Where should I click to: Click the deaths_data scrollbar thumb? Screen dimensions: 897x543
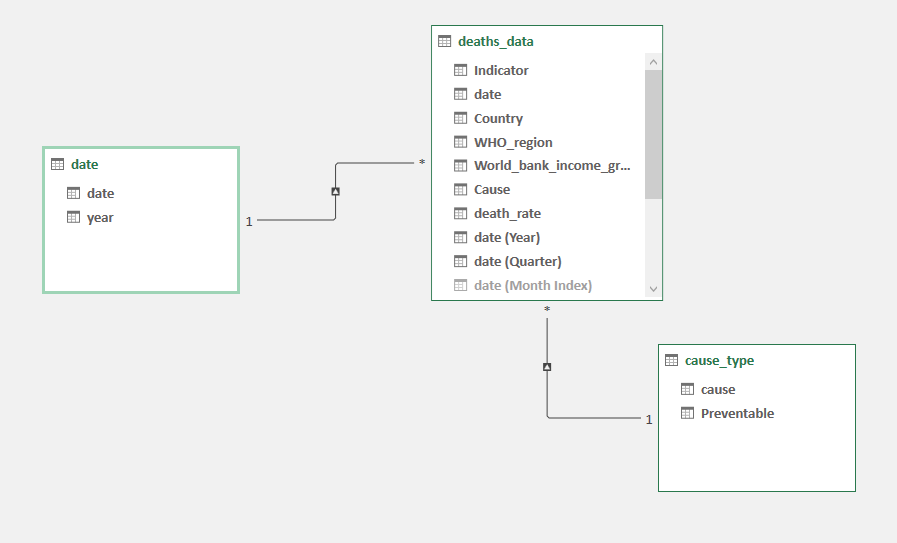pyautogui.click(x=653, y=134)
